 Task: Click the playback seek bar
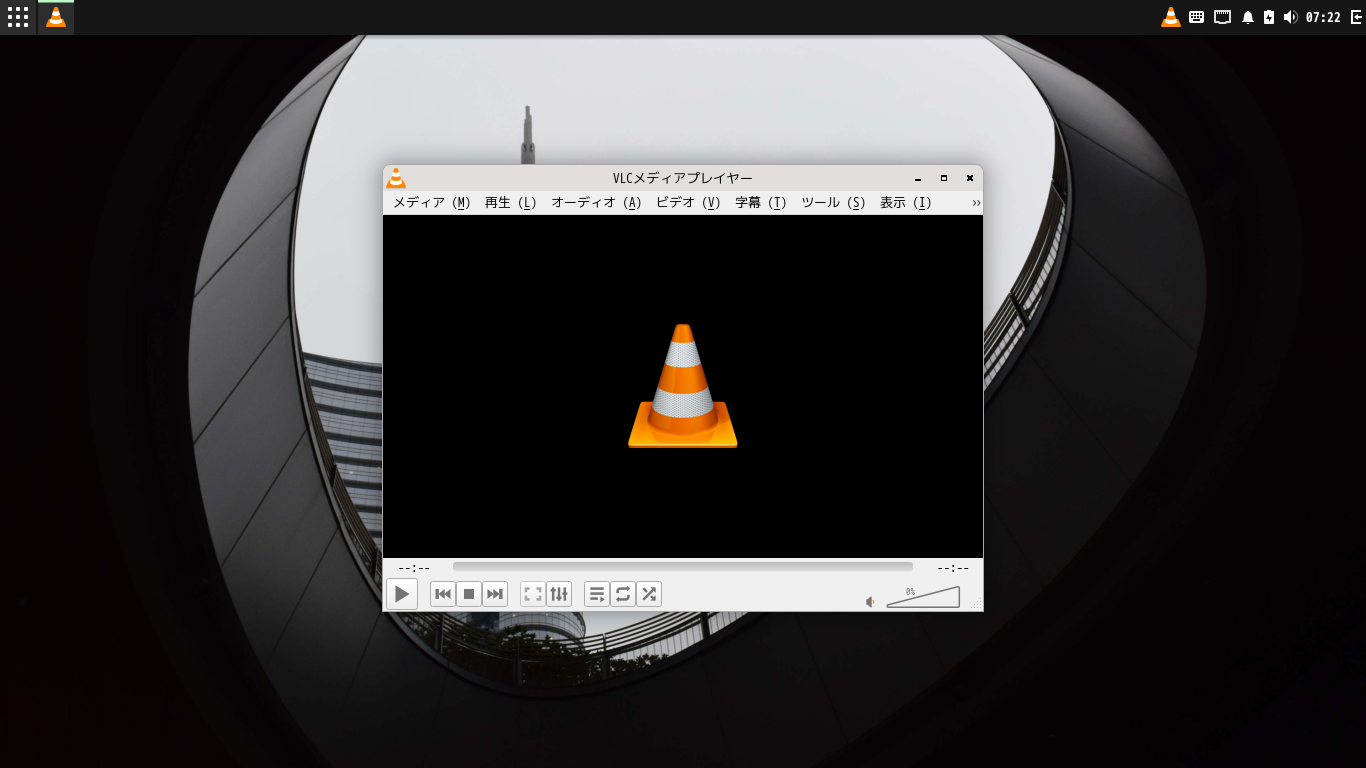point(683,567)
